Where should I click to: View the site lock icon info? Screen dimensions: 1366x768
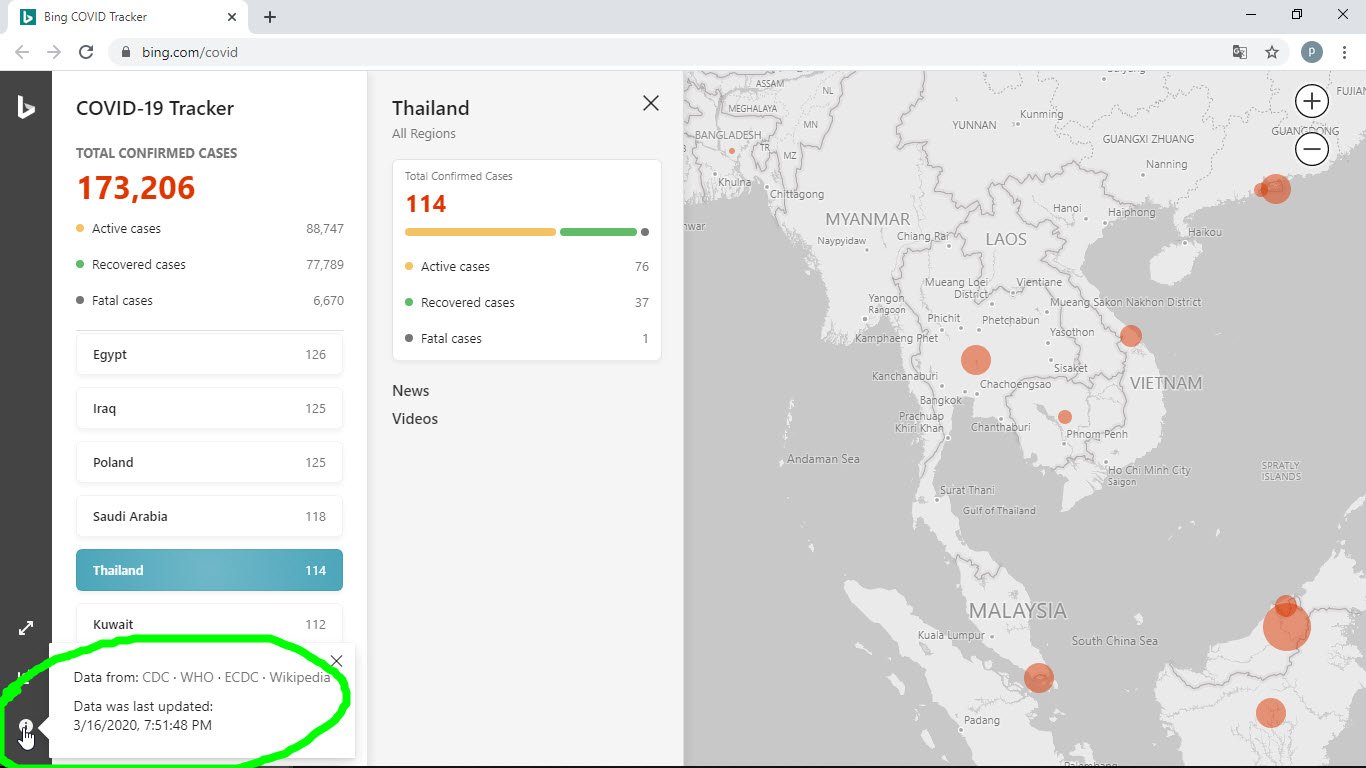coord(125,52)
